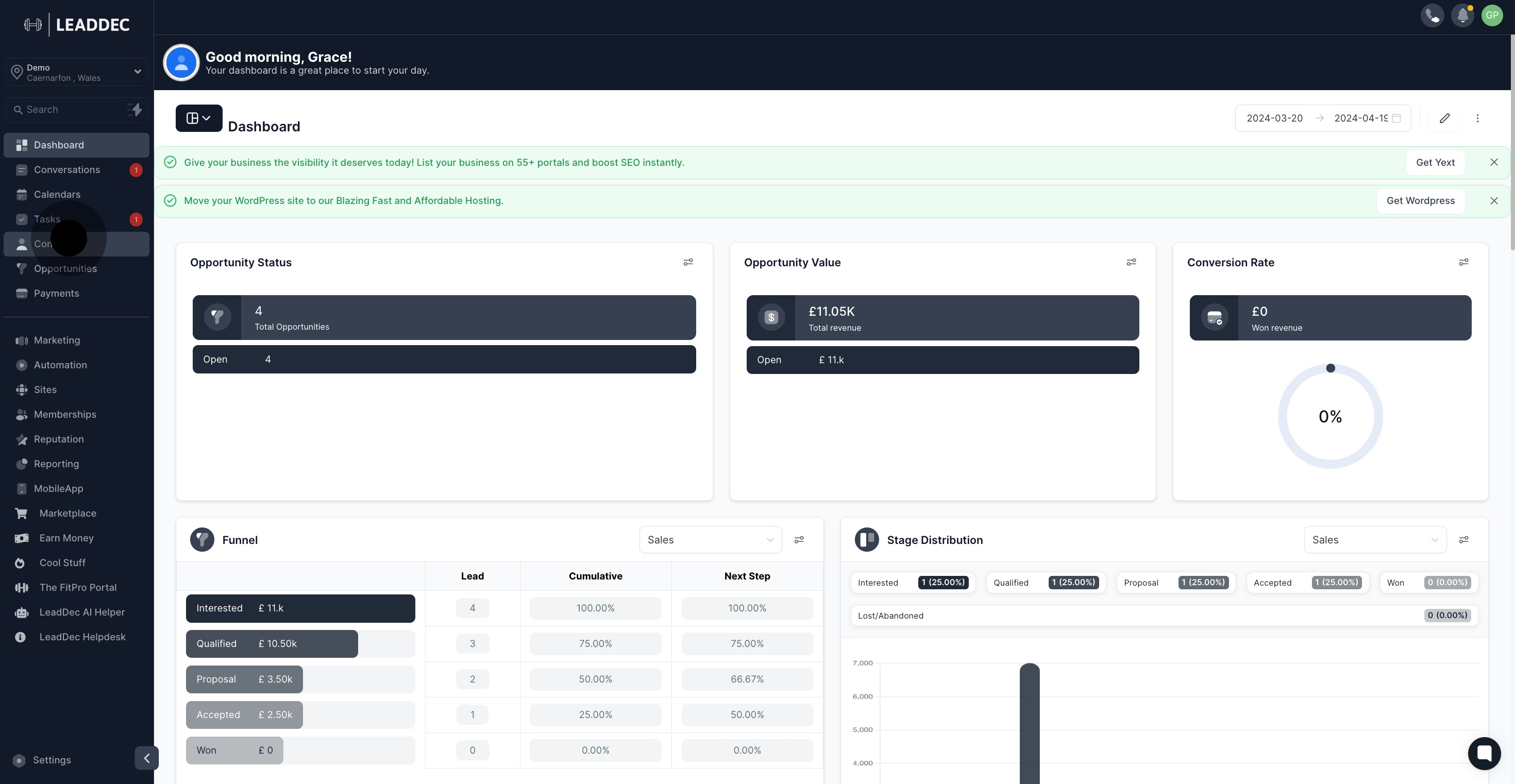The image size is (1515, 784).
Task: Click the Total Opportunities funnel icon
Action: [x=217, y=317]
